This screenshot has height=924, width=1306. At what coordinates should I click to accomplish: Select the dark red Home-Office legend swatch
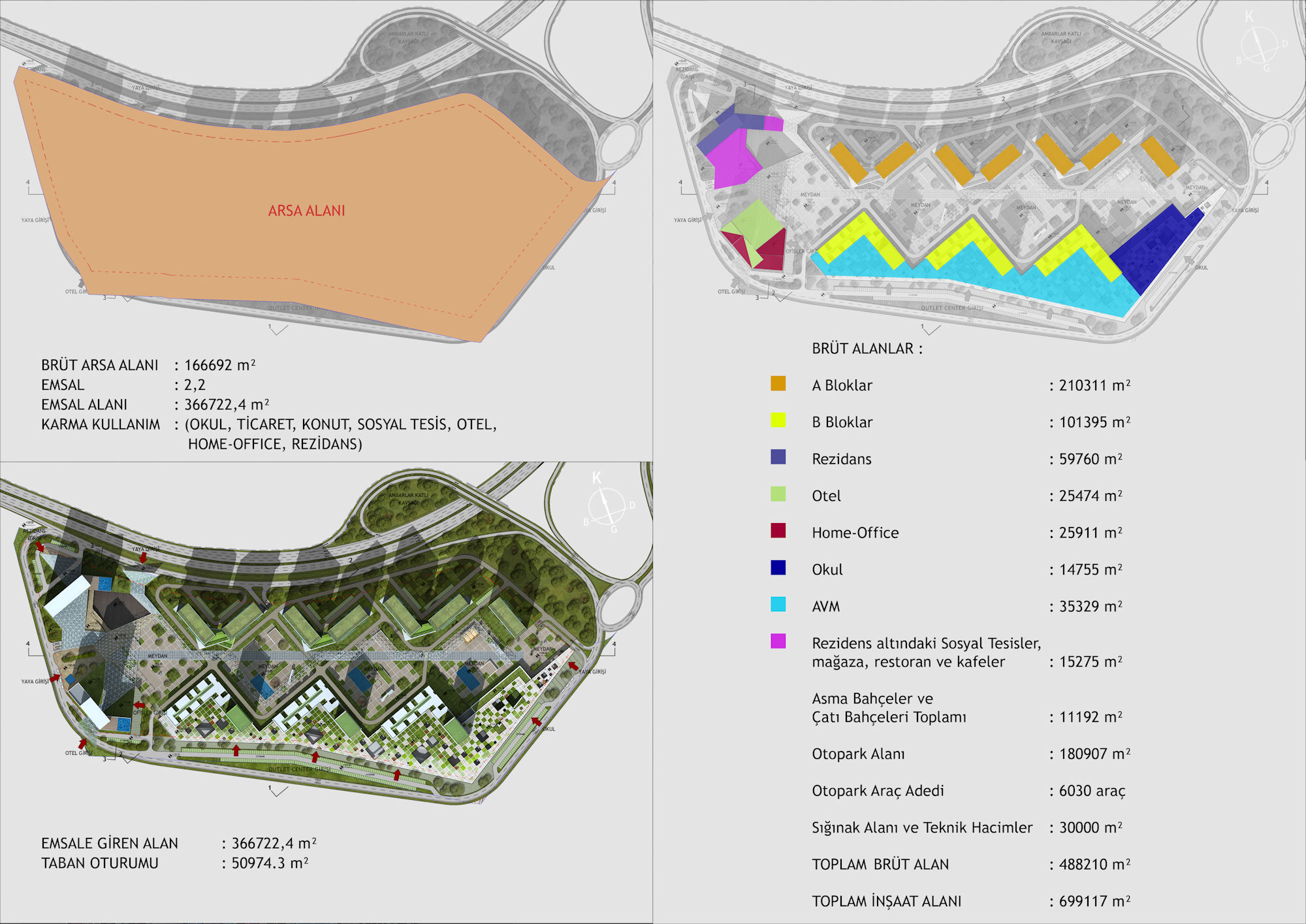coord(778,530)
